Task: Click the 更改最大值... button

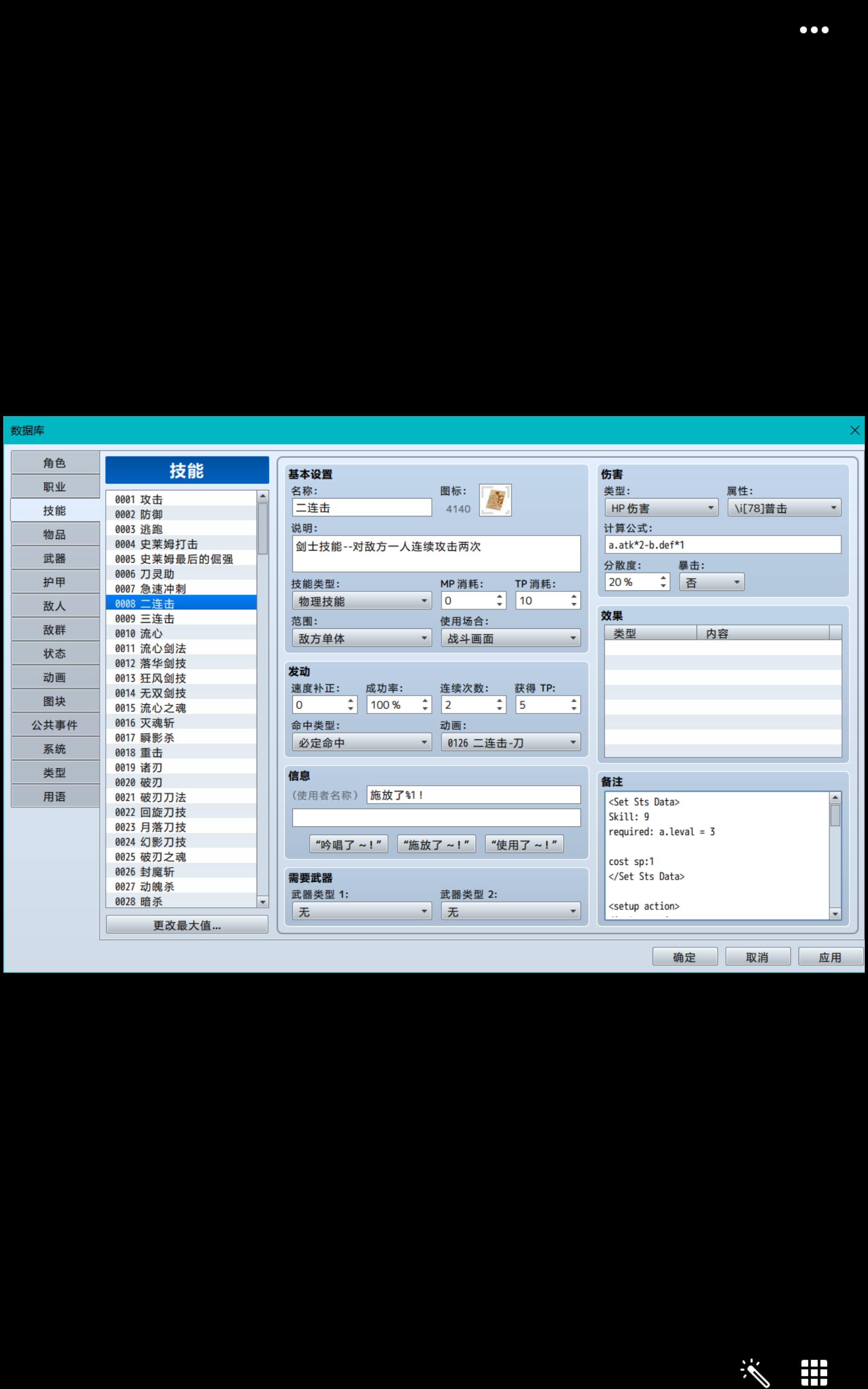Action: pyautogui.click(x=187, y=925)
